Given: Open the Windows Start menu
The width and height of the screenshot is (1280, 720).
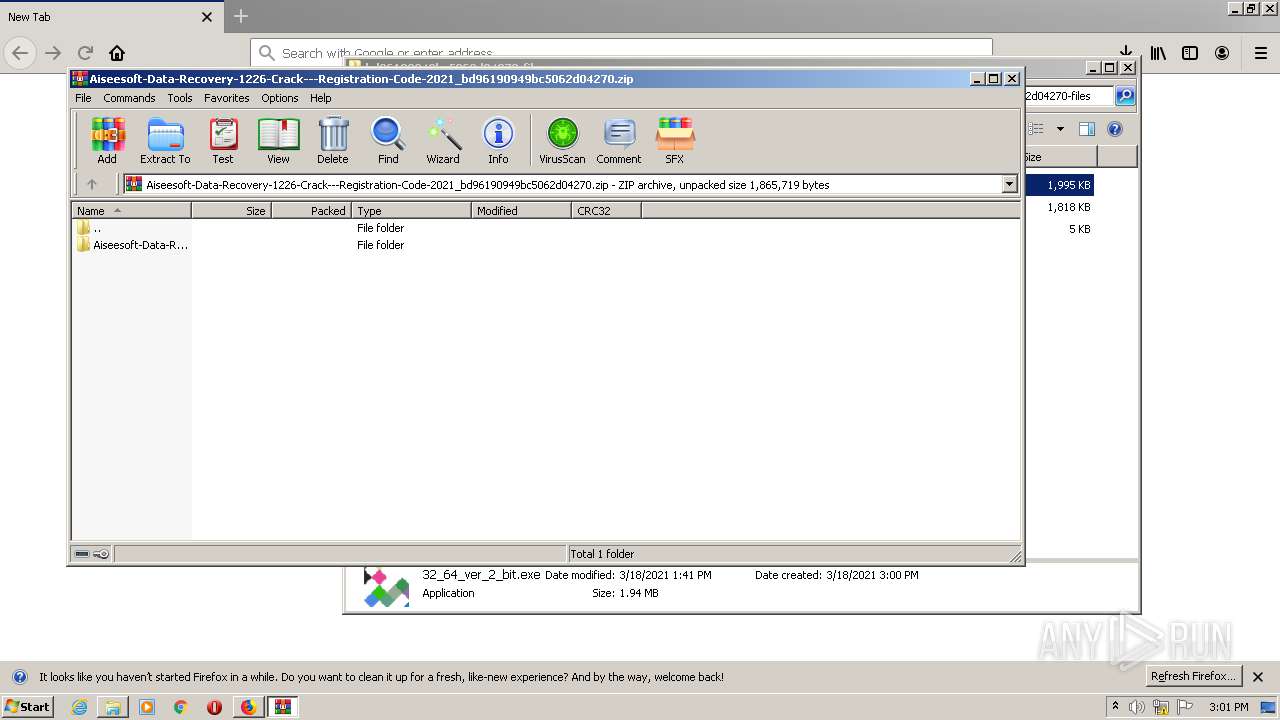Looking at the screenshot, I should (x=28, y=706).
